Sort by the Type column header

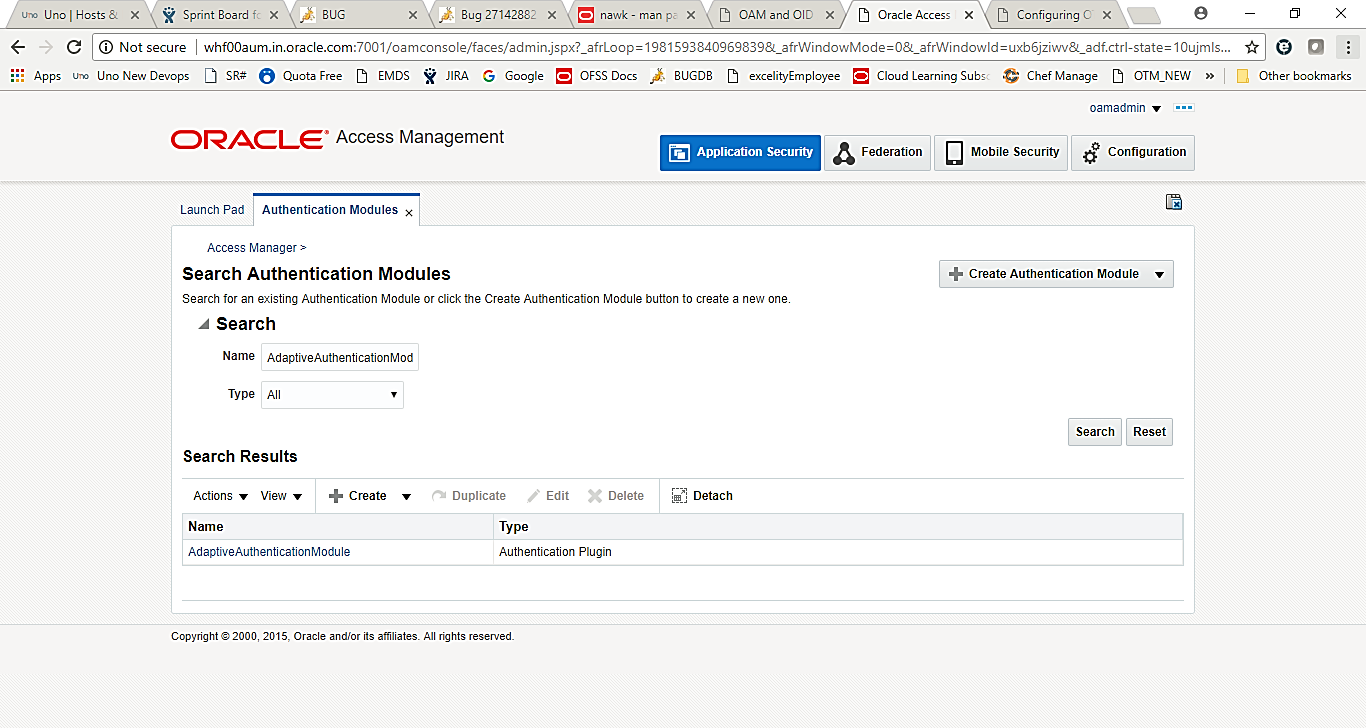coord(838,526)
